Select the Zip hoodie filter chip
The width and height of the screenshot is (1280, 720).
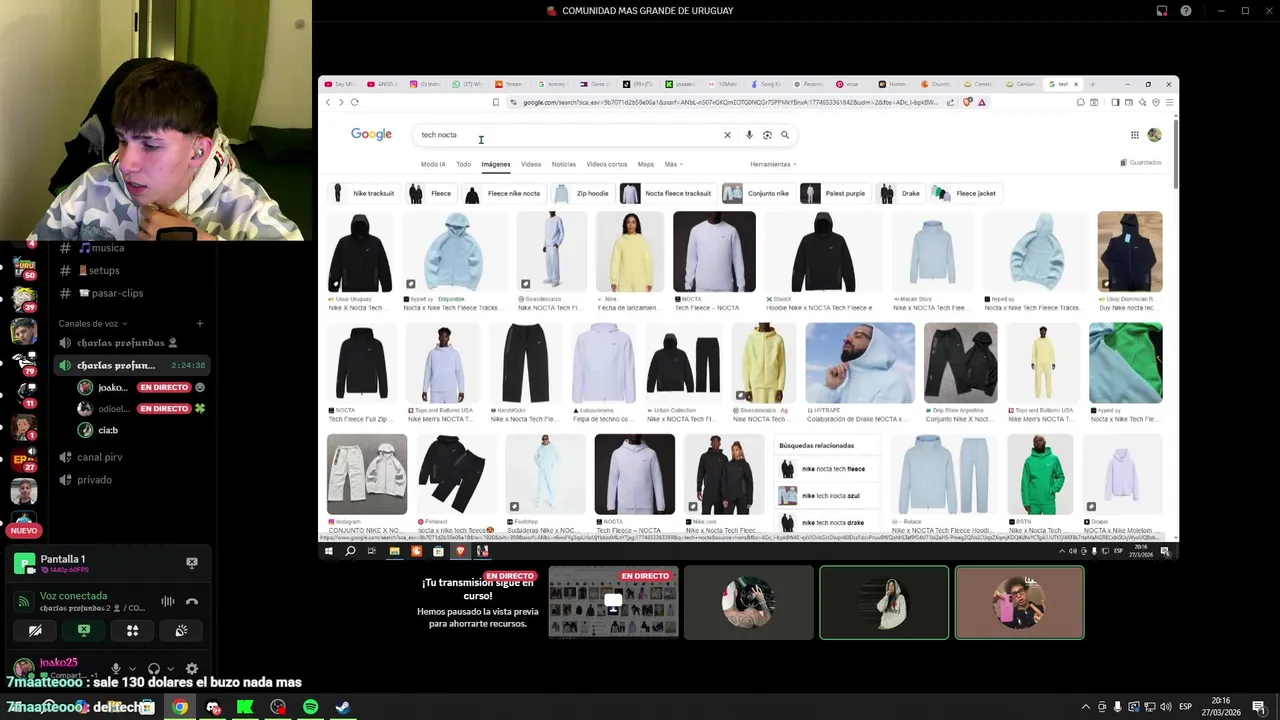tap(582, 193)
